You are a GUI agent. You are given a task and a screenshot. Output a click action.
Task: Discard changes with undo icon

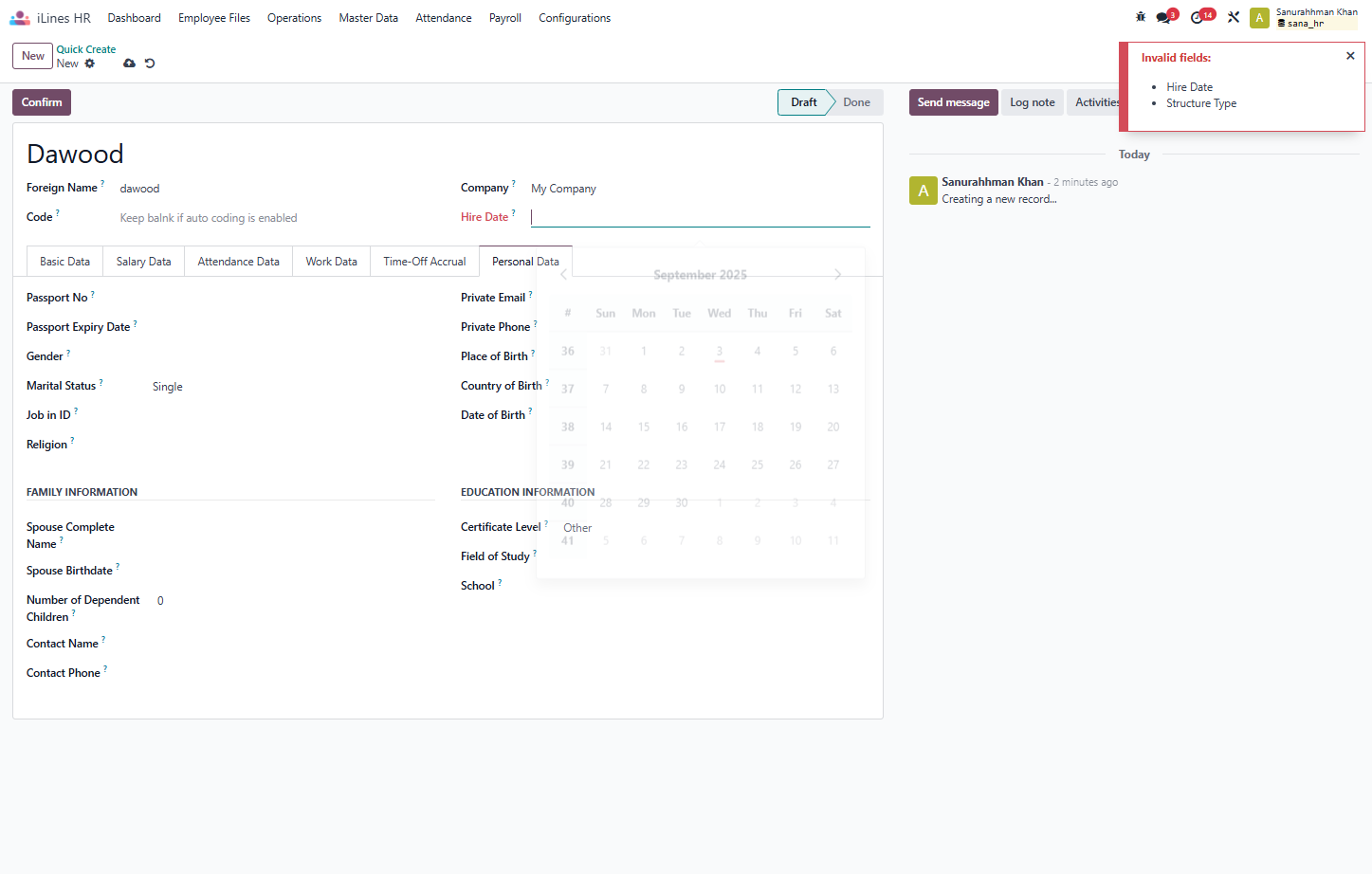(x=150, y=64)
